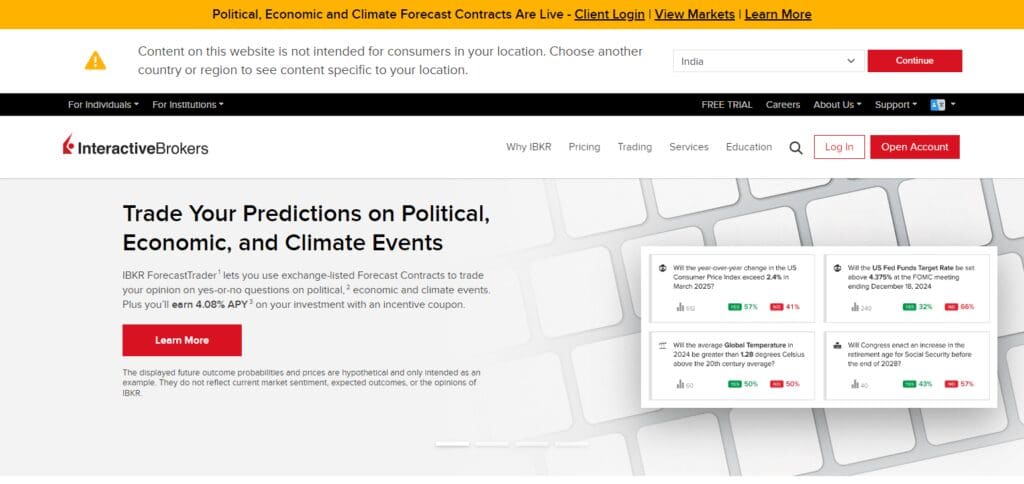
Task: Open the Services menu
Action: tap(688, 147)
